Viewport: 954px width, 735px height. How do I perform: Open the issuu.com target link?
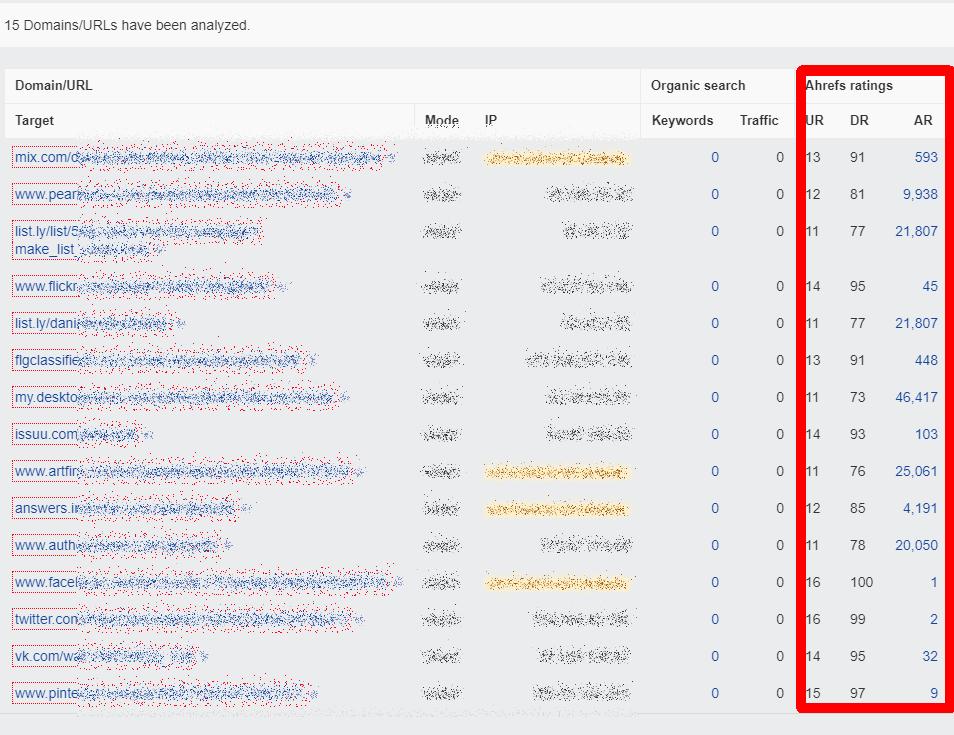click(83, 434)
